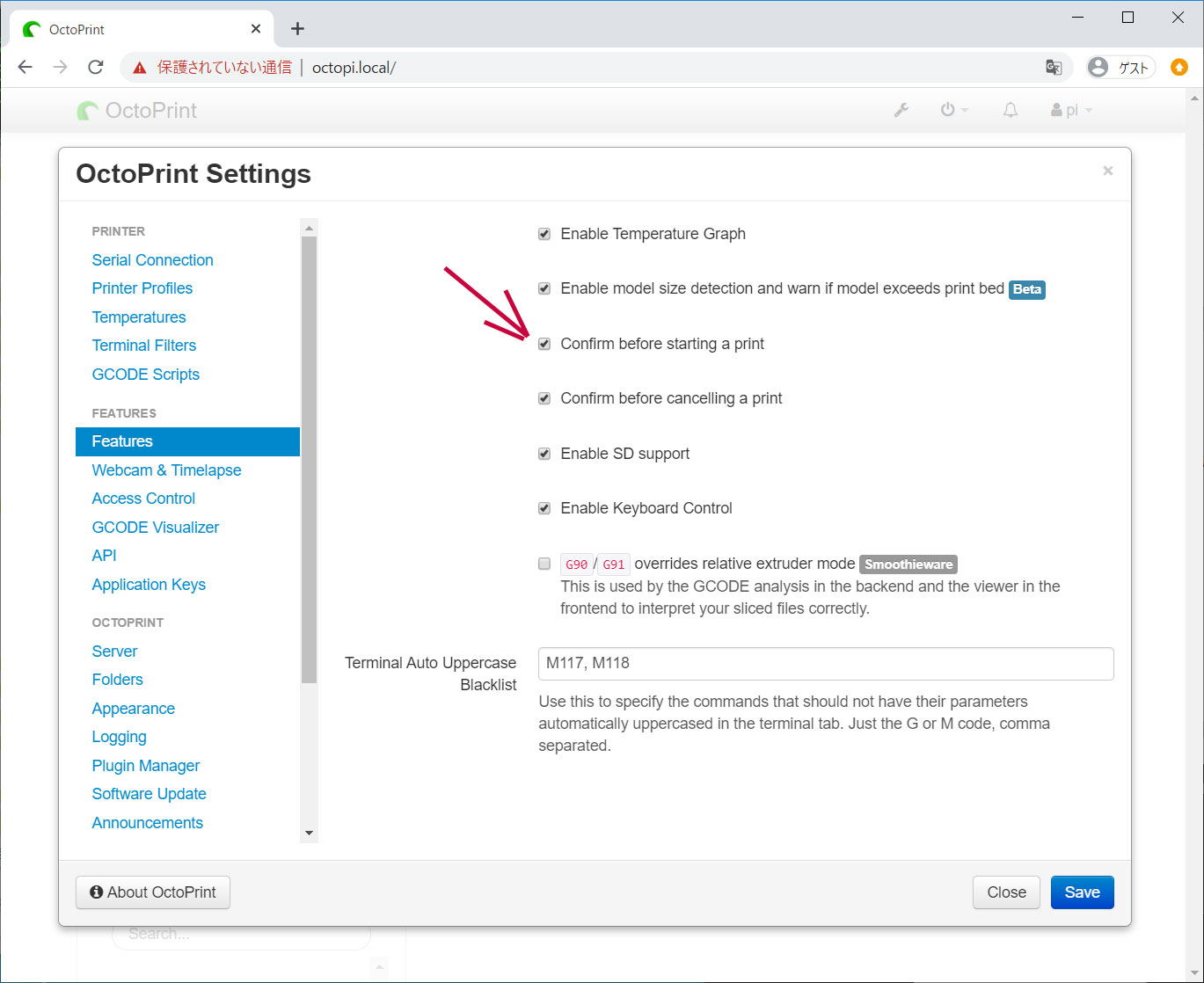Enable G90/G91 overrides relative extruder mode
The width and height of the screenshot is (1204, 983).
(544, 564)
